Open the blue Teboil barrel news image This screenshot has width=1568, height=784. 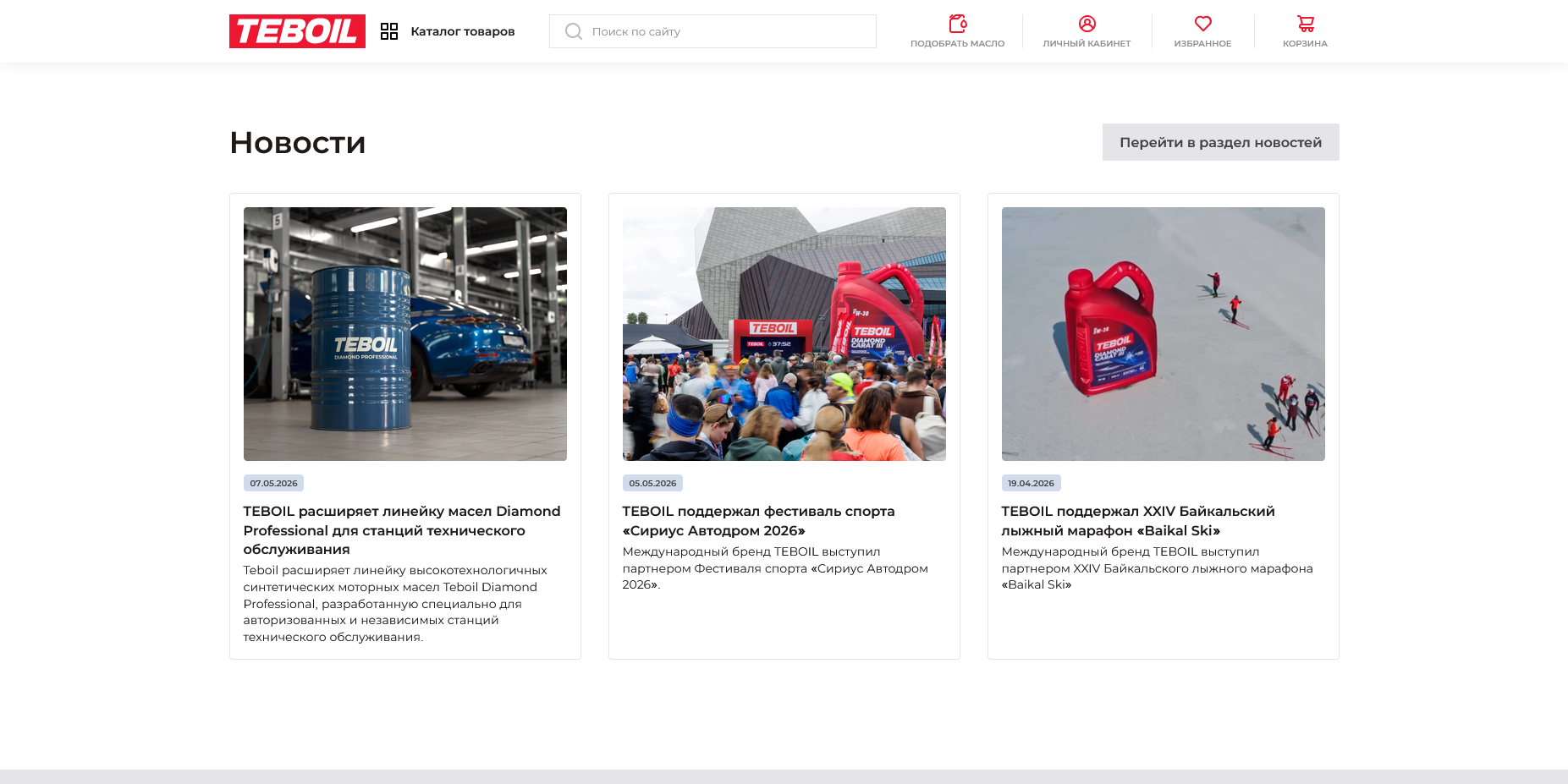(x=405, y=334)
